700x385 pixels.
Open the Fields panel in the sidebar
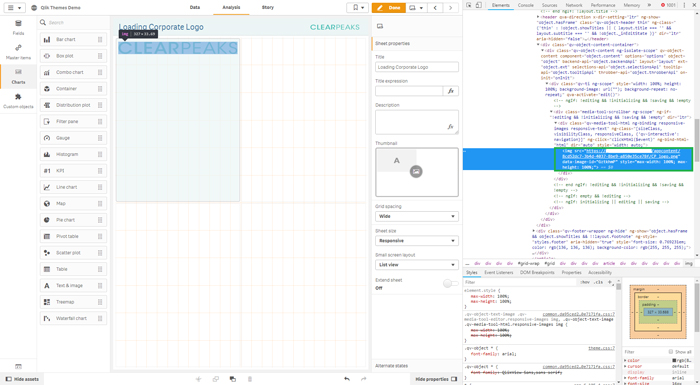(18, 27)
